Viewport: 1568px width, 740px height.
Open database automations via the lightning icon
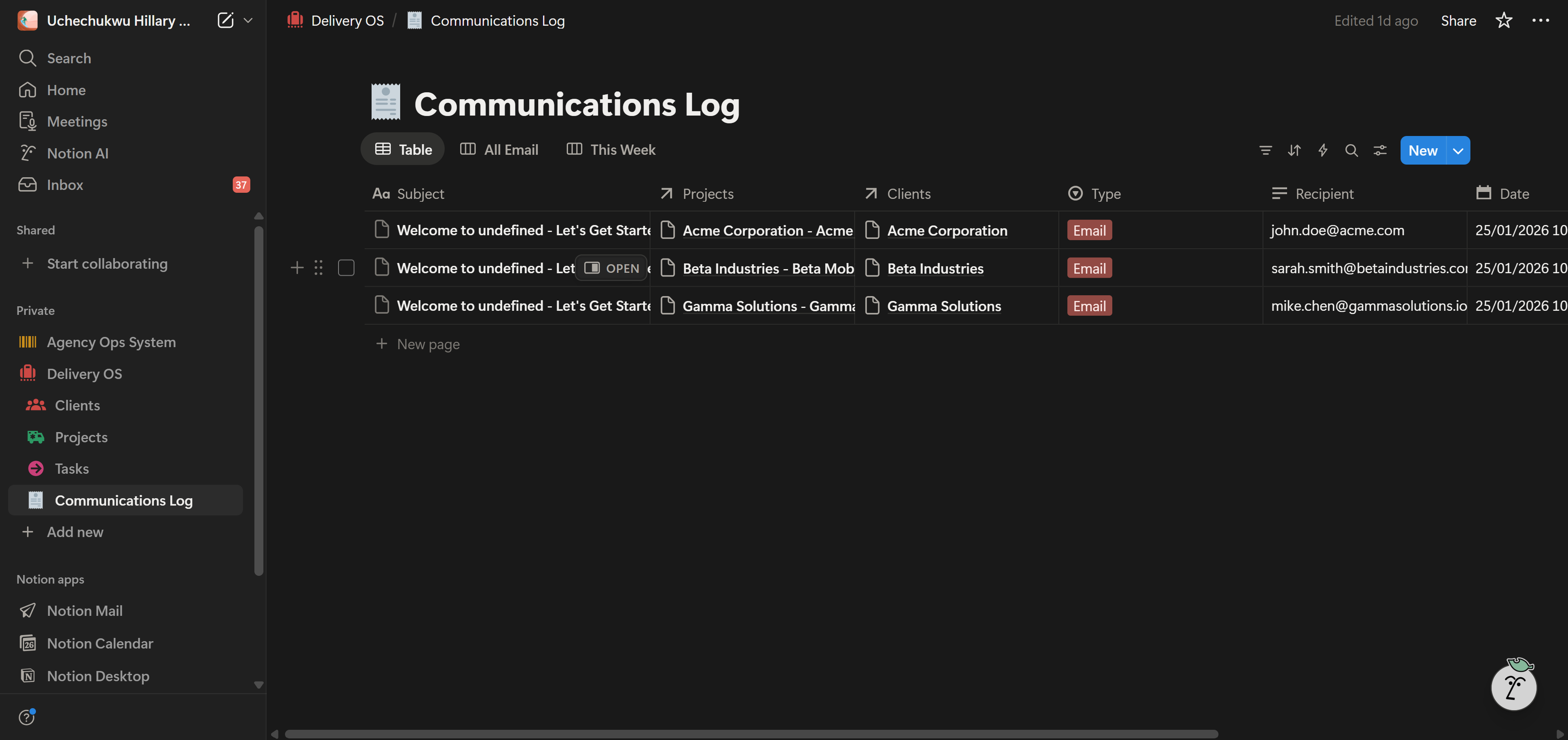click(1323, 150)
